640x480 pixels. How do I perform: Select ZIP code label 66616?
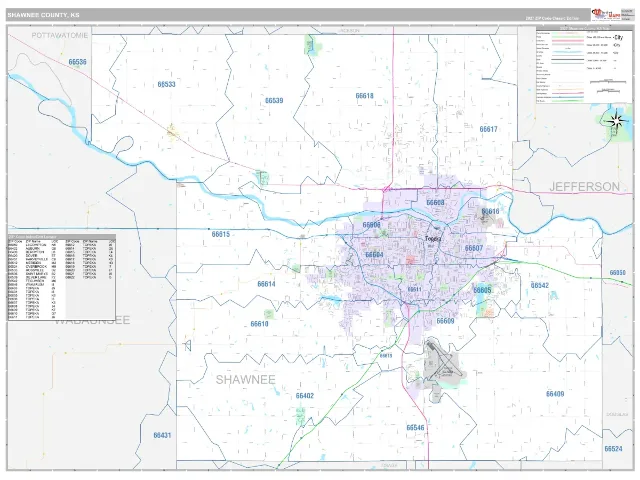pyautogui.click(x=491, y=211)
